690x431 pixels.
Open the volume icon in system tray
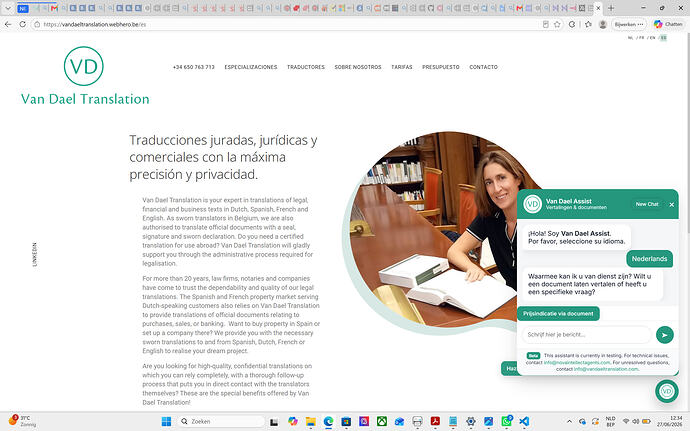pyautogui.click(x=635, y=421)
